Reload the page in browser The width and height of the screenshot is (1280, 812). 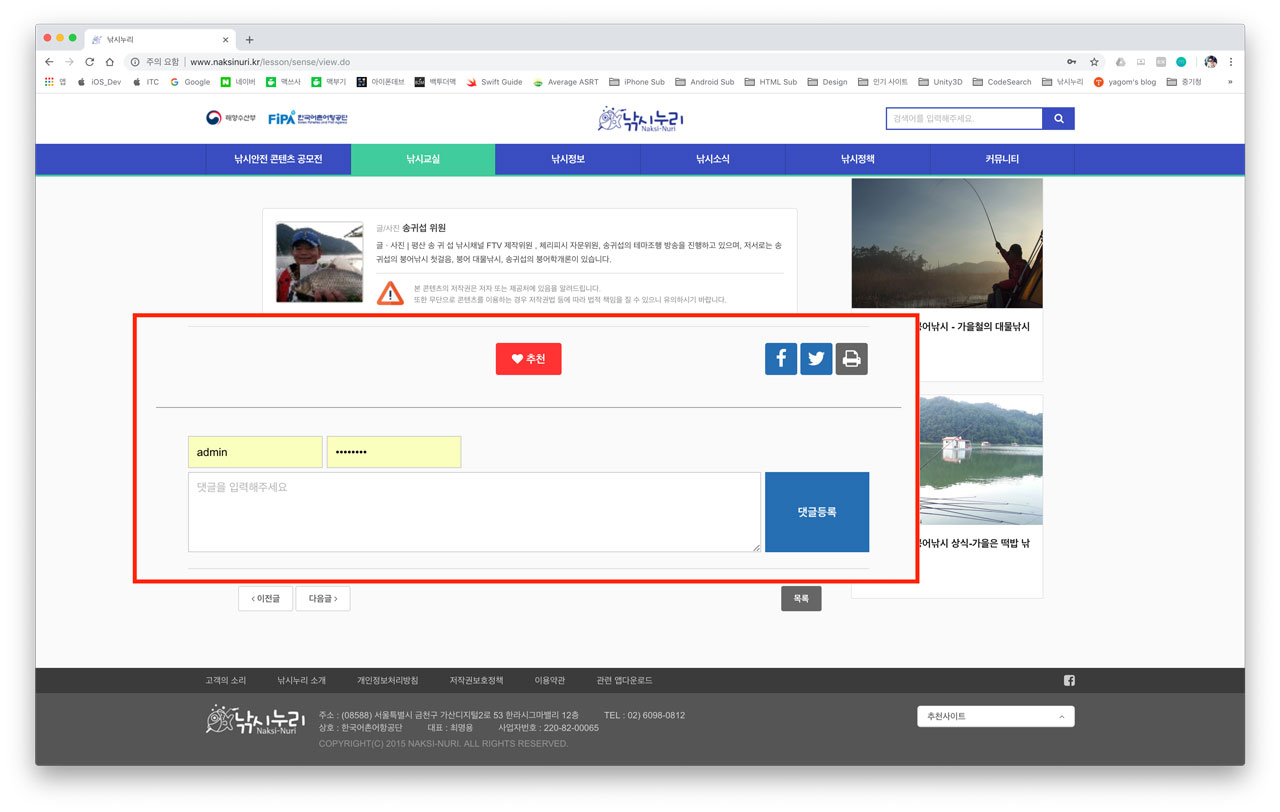pyautogui.click(x=89, y=62)
